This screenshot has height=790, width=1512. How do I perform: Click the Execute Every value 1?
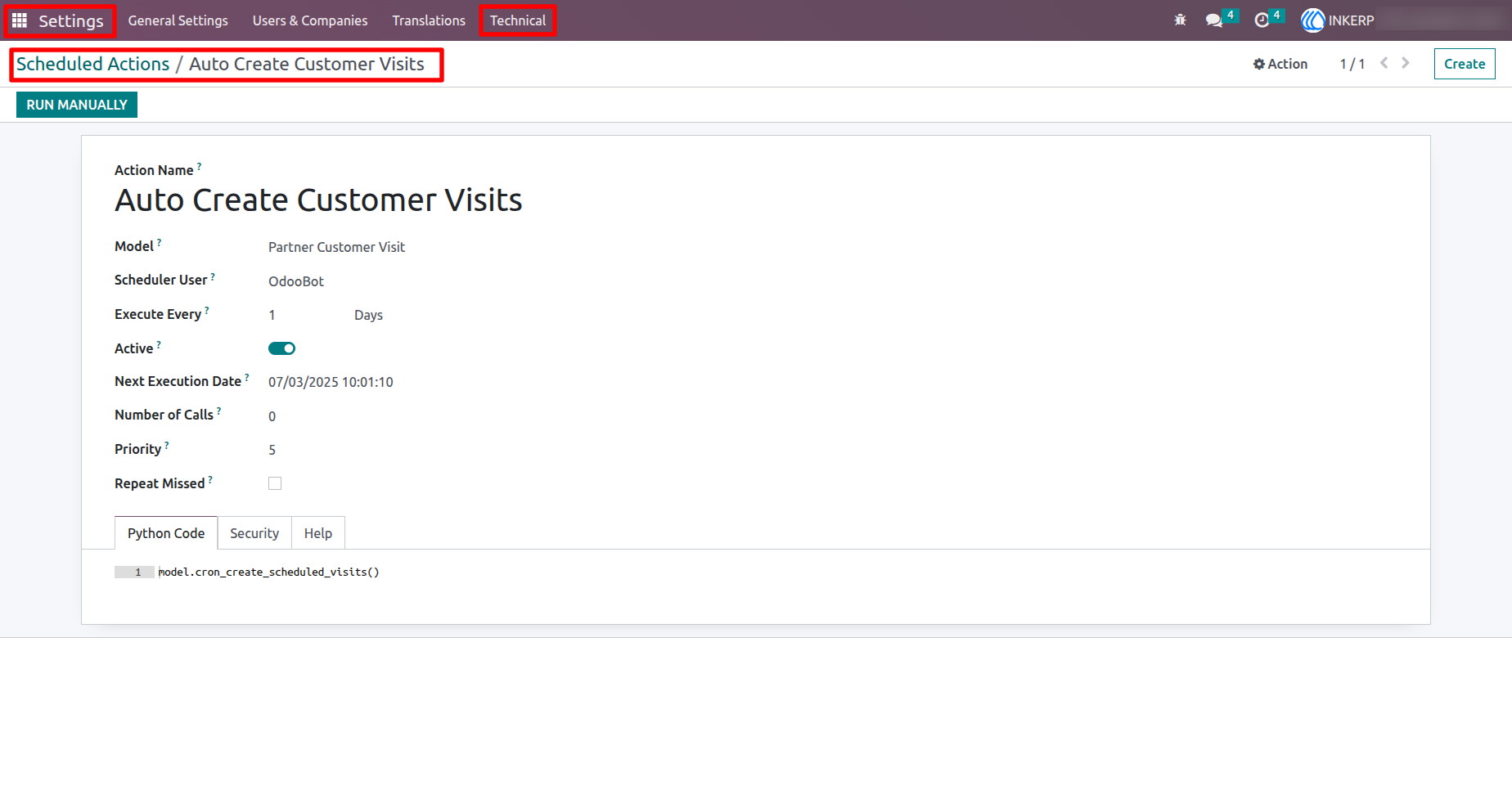[272, 315]
